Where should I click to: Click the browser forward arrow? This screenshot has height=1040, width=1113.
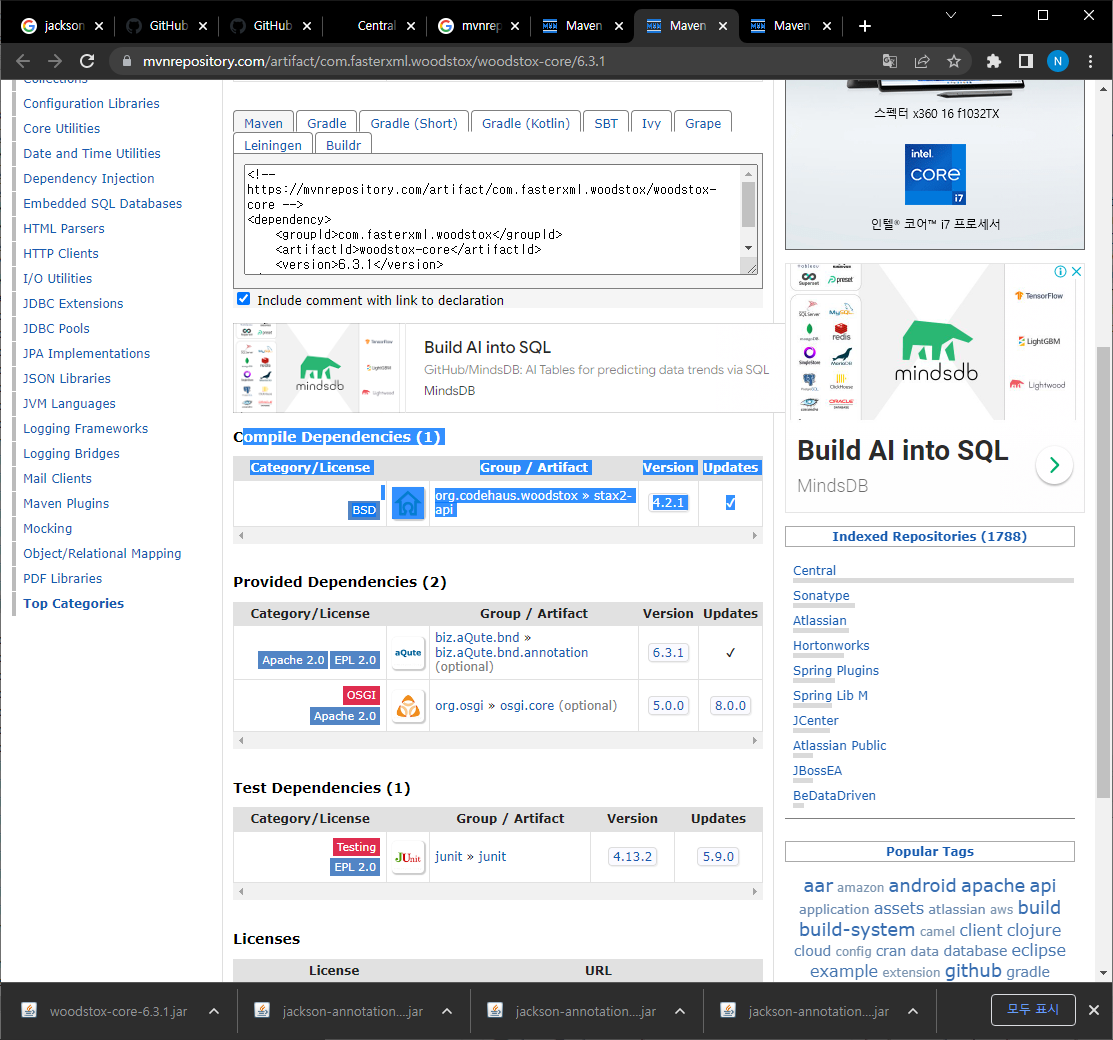pyautogui.click(x=55, y=61)
